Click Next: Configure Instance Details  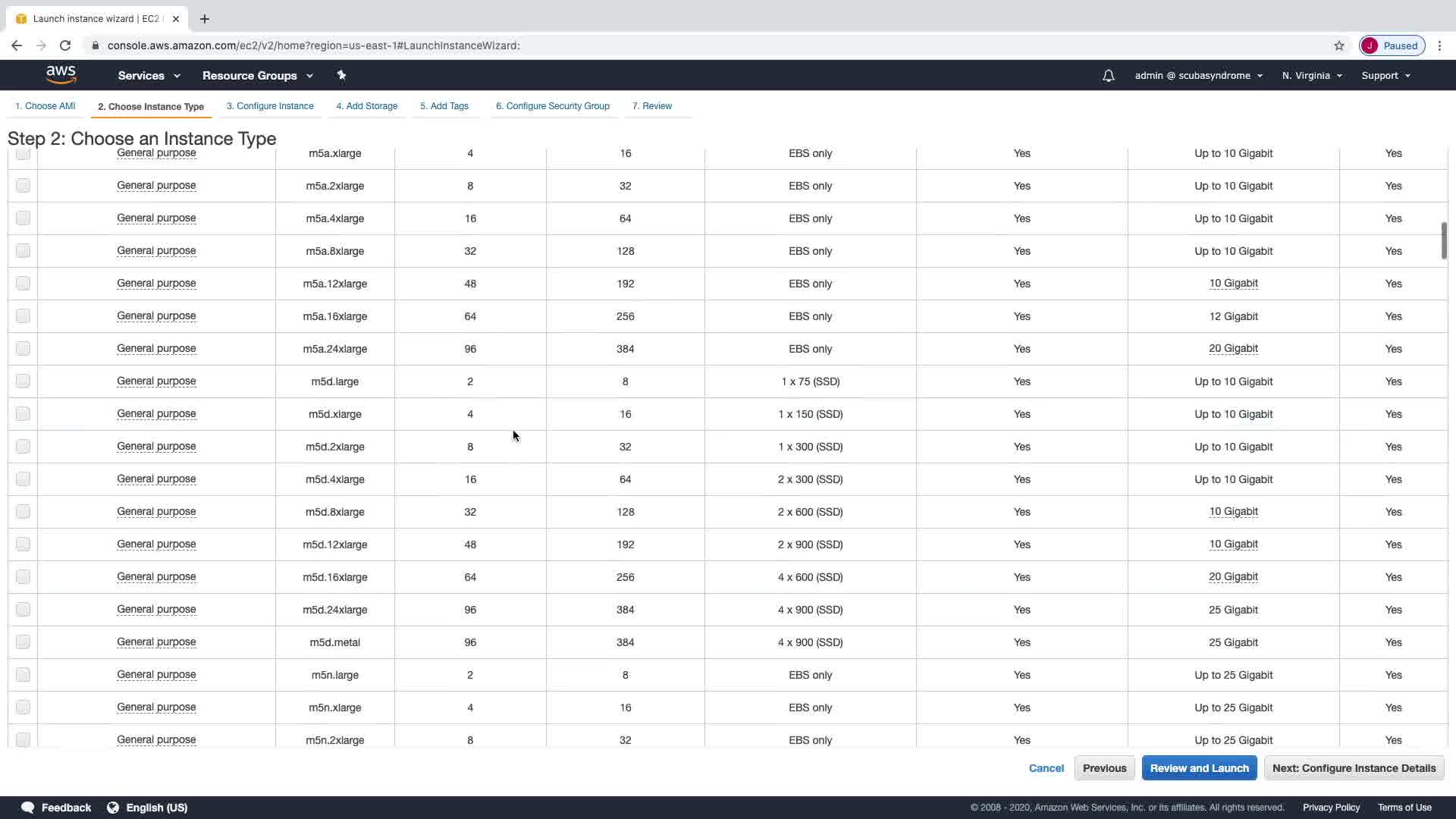click(x=1354, y=768)
